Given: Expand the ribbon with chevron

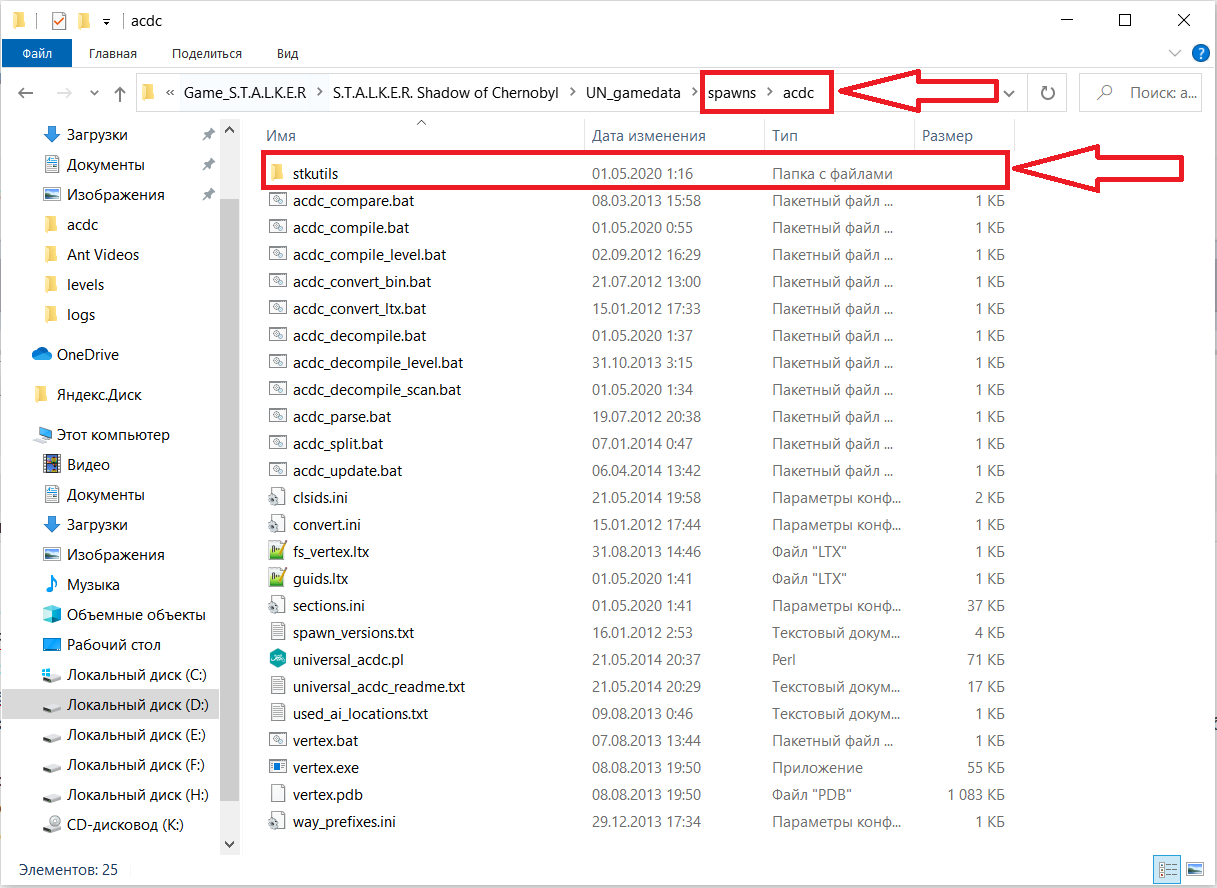Looking at the screenshot, I should [1175, 53].
